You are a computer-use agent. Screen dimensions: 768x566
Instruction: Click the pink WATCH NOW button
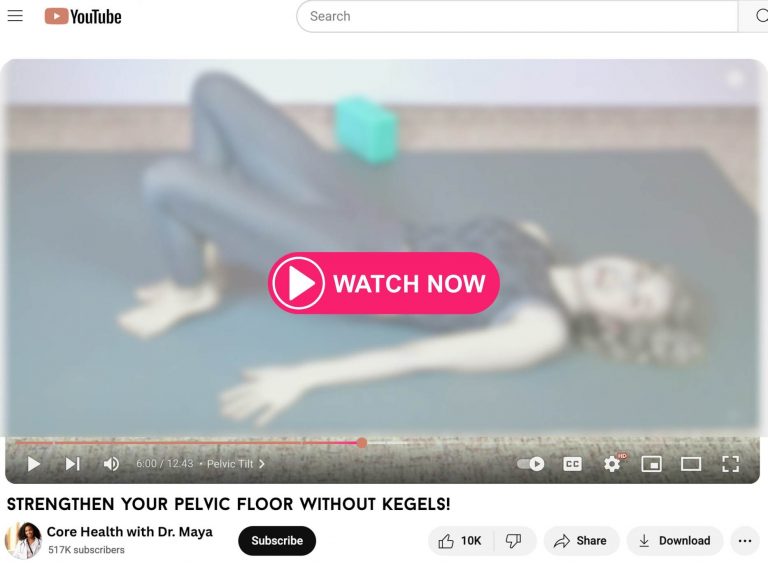(384, 283)
